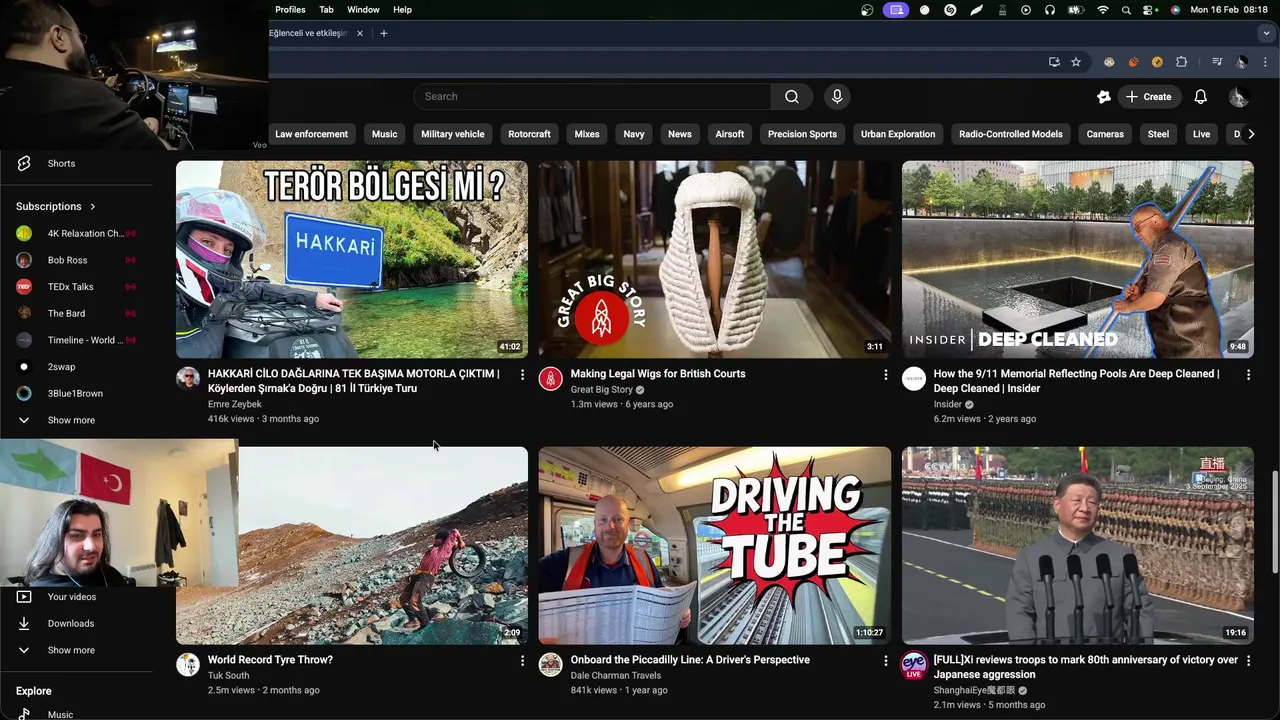Close the Eğlenceli ve etkileşimli tab
Viewport: 1280px width, 720px height.
360,33
